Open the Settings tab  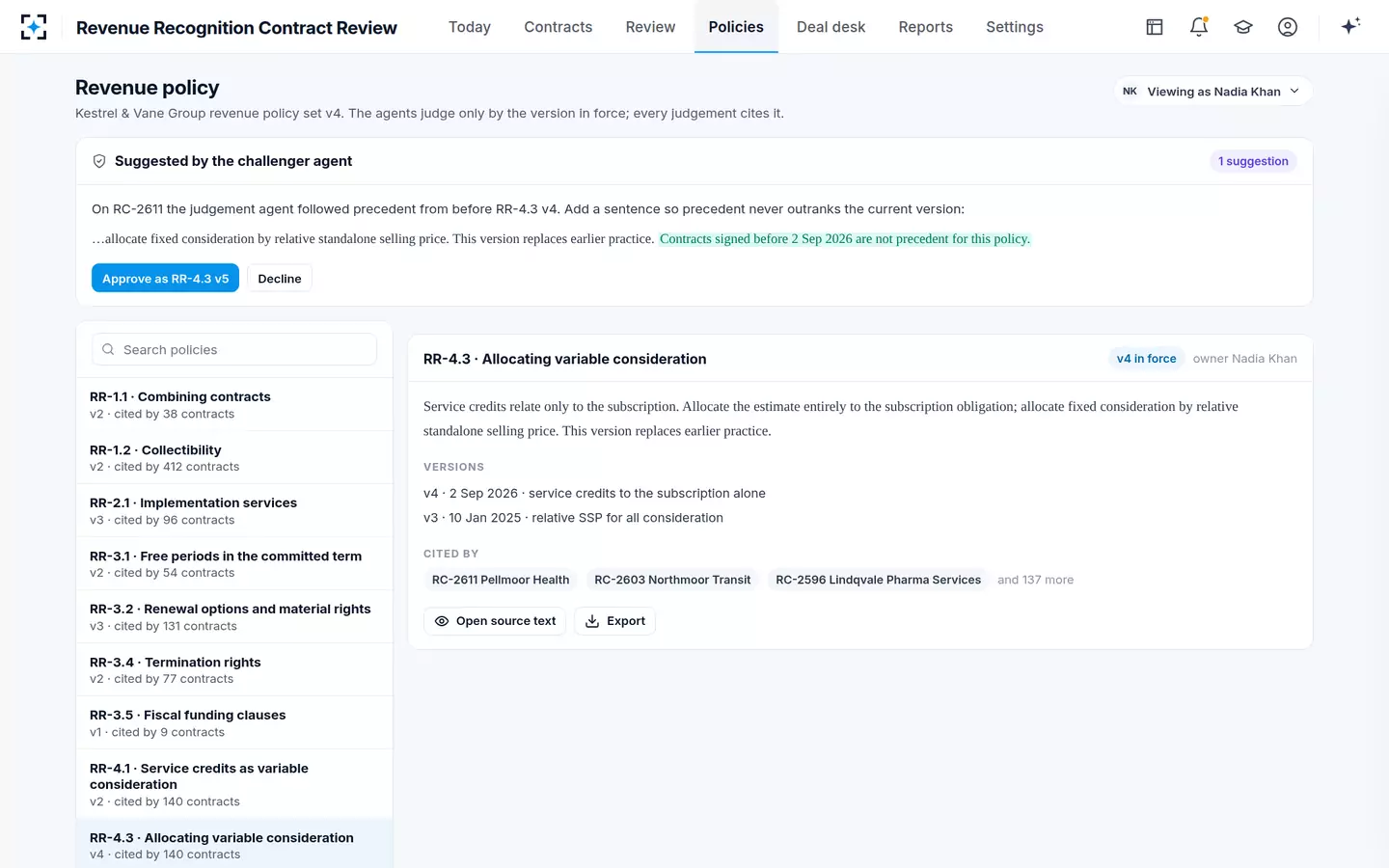point(1015,27)
